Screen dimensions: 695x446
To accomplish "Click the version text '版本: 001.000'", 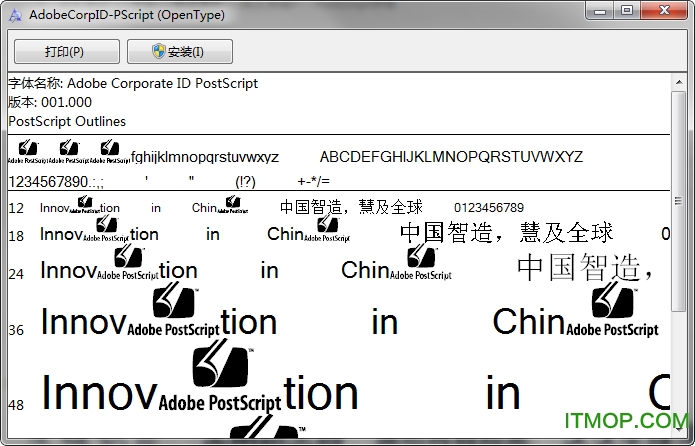I will tap(50, 102).
